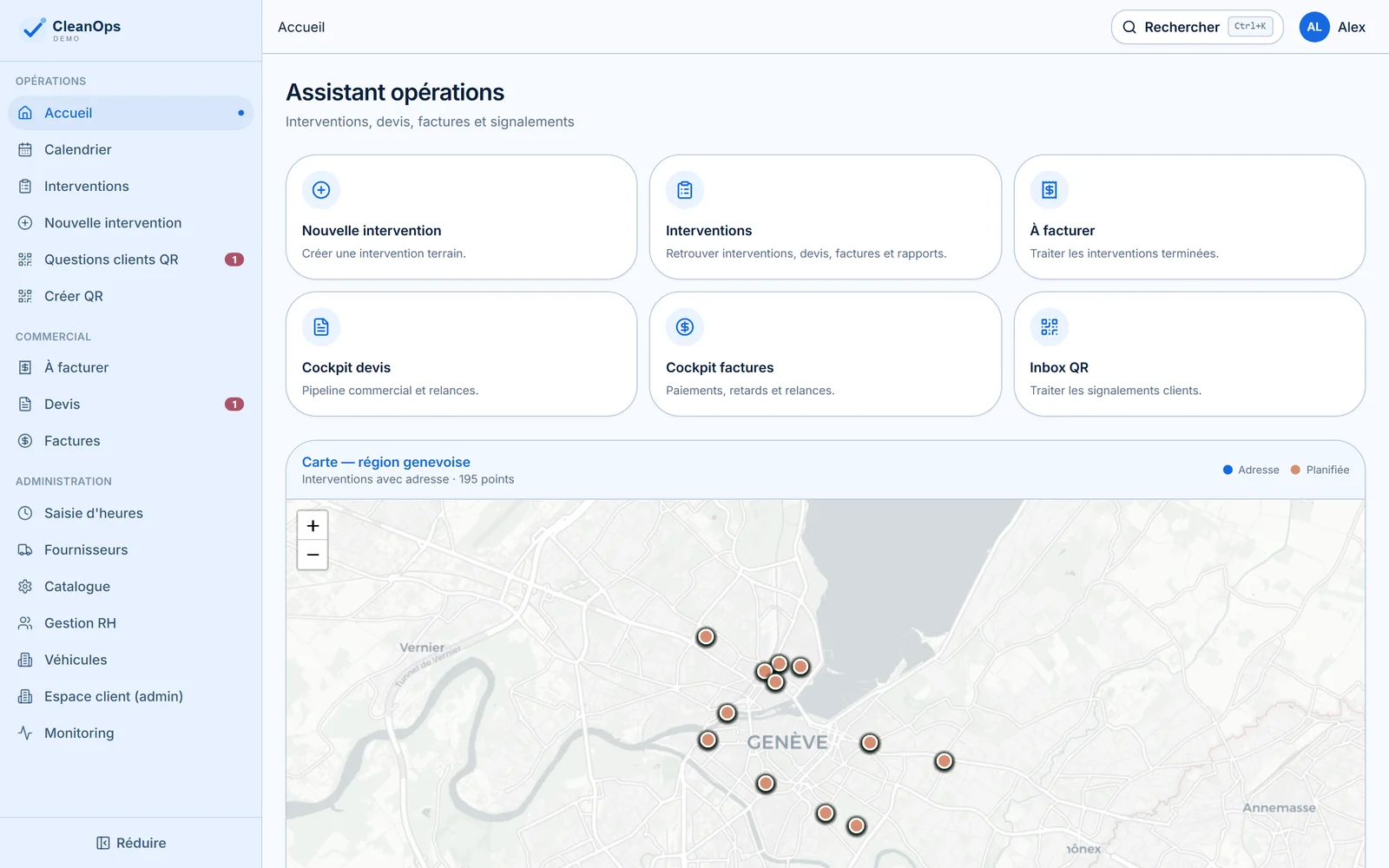The width and height of the screenshot is (1389, 868).
Task: Click the magnifier icon in Rechercher
Action: click(x=1129, y=27)
